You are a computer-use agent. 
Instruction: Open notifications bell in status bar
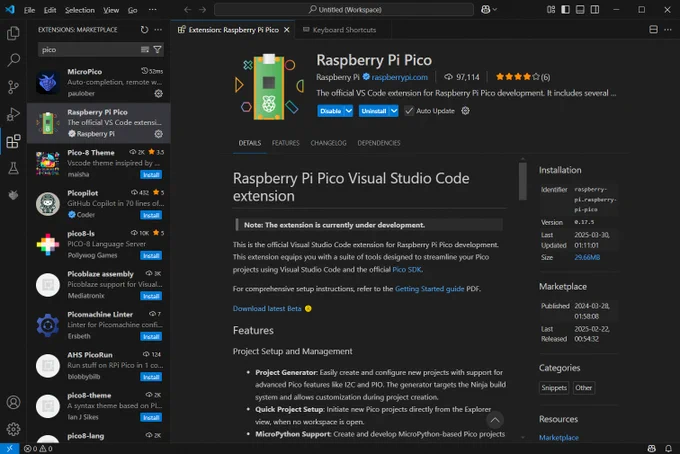668,448
